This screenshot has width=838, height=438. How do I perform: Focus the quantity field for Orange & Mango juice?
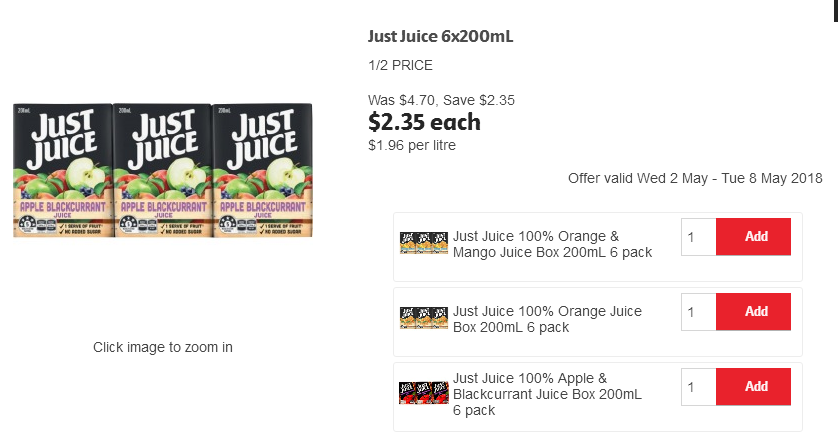699,237
